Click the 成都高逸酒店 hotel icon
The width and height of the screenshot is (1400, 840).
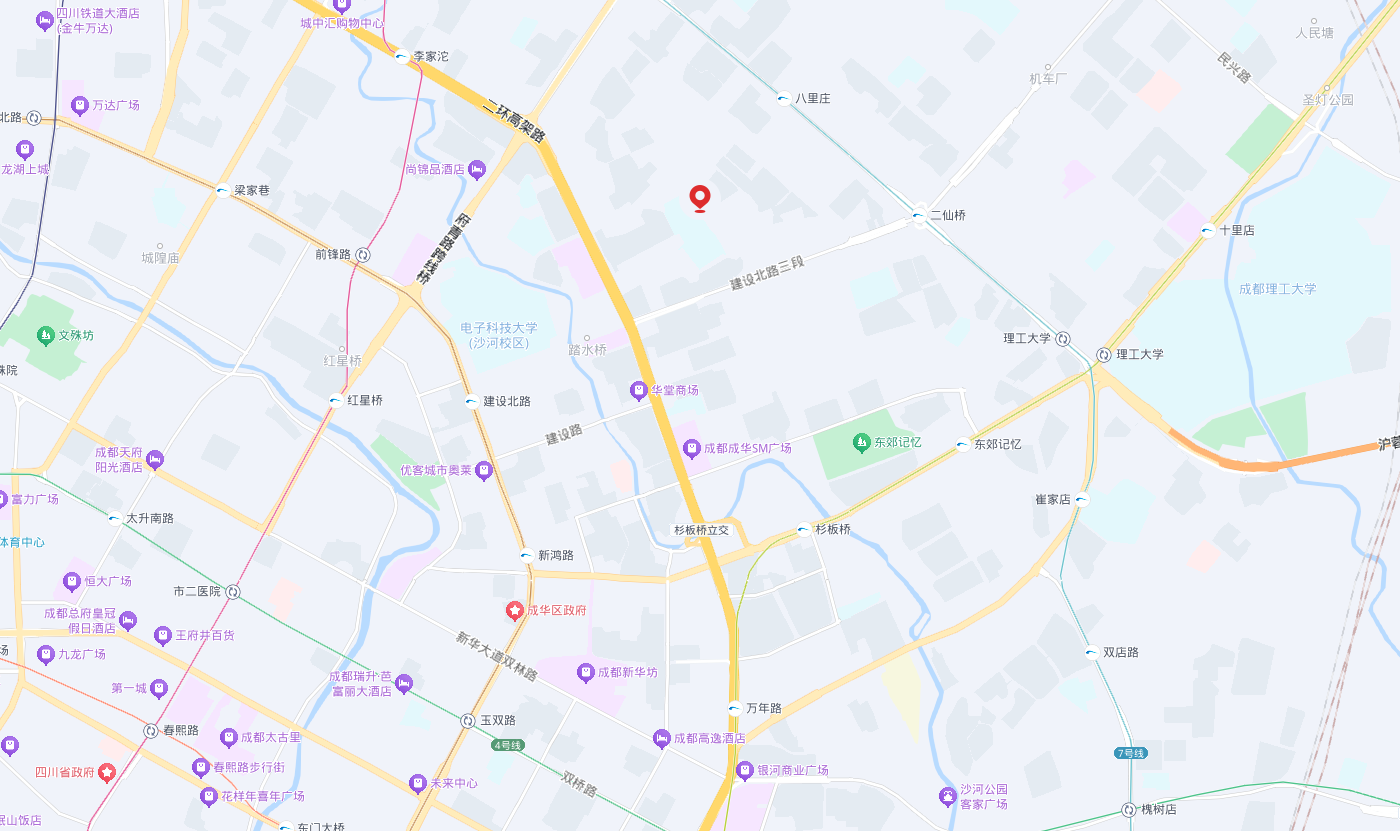(x=661, y=738)
